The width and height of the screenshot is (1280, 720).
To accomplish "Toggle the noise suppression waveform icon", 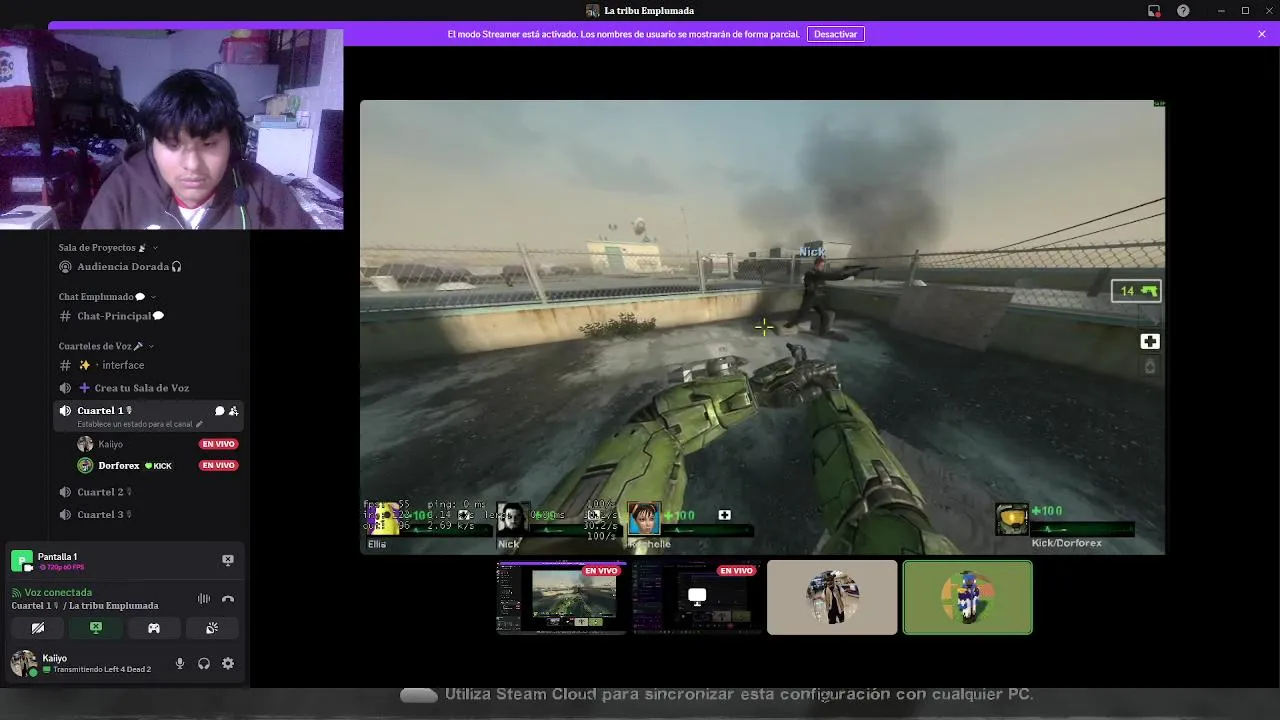I will (204, 599).
